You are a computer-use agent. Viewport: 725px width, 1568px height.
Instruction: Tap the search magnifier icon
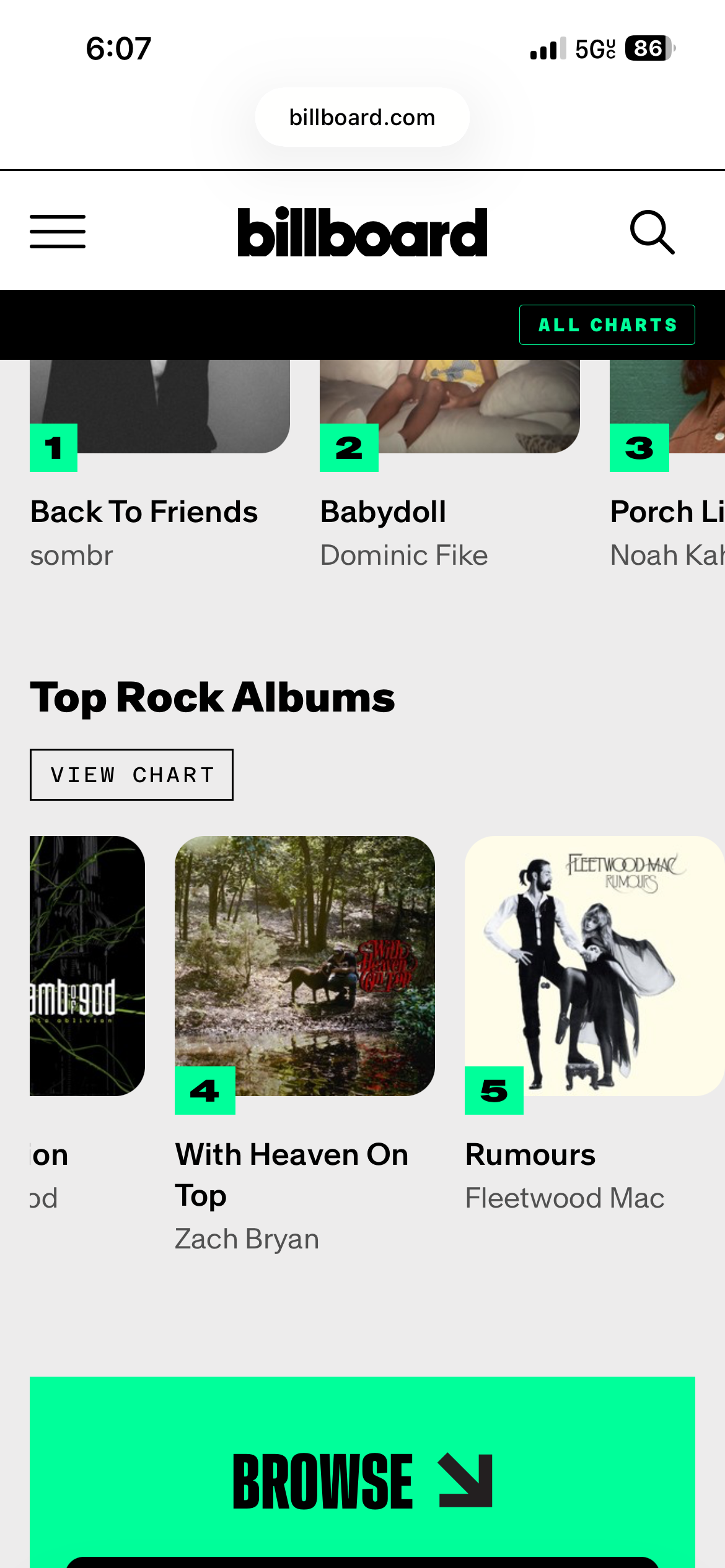click(x=652, y=232)
